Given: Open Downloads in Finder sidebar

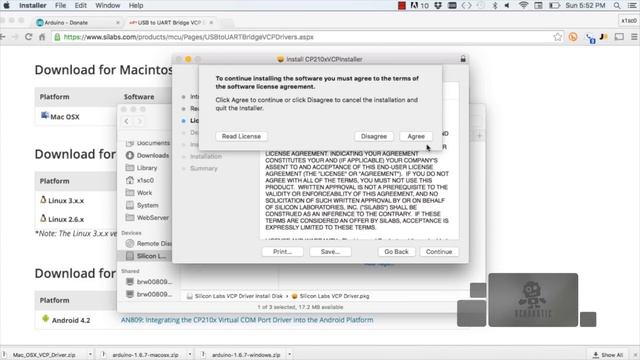Looking at the screenshot, I should (148, 156).
